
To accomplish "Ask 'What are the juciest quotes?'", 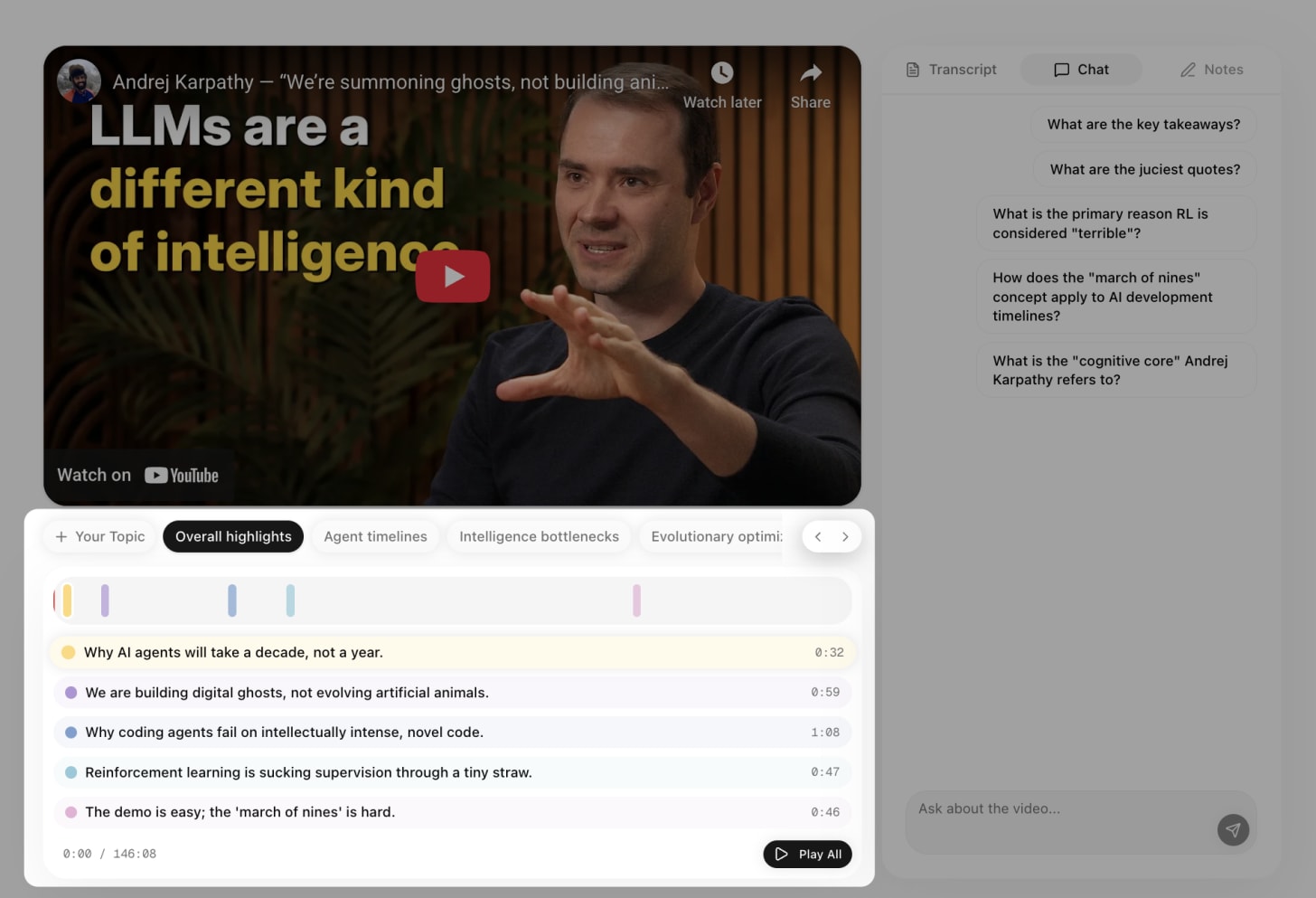I will [x=1145, y=169].
